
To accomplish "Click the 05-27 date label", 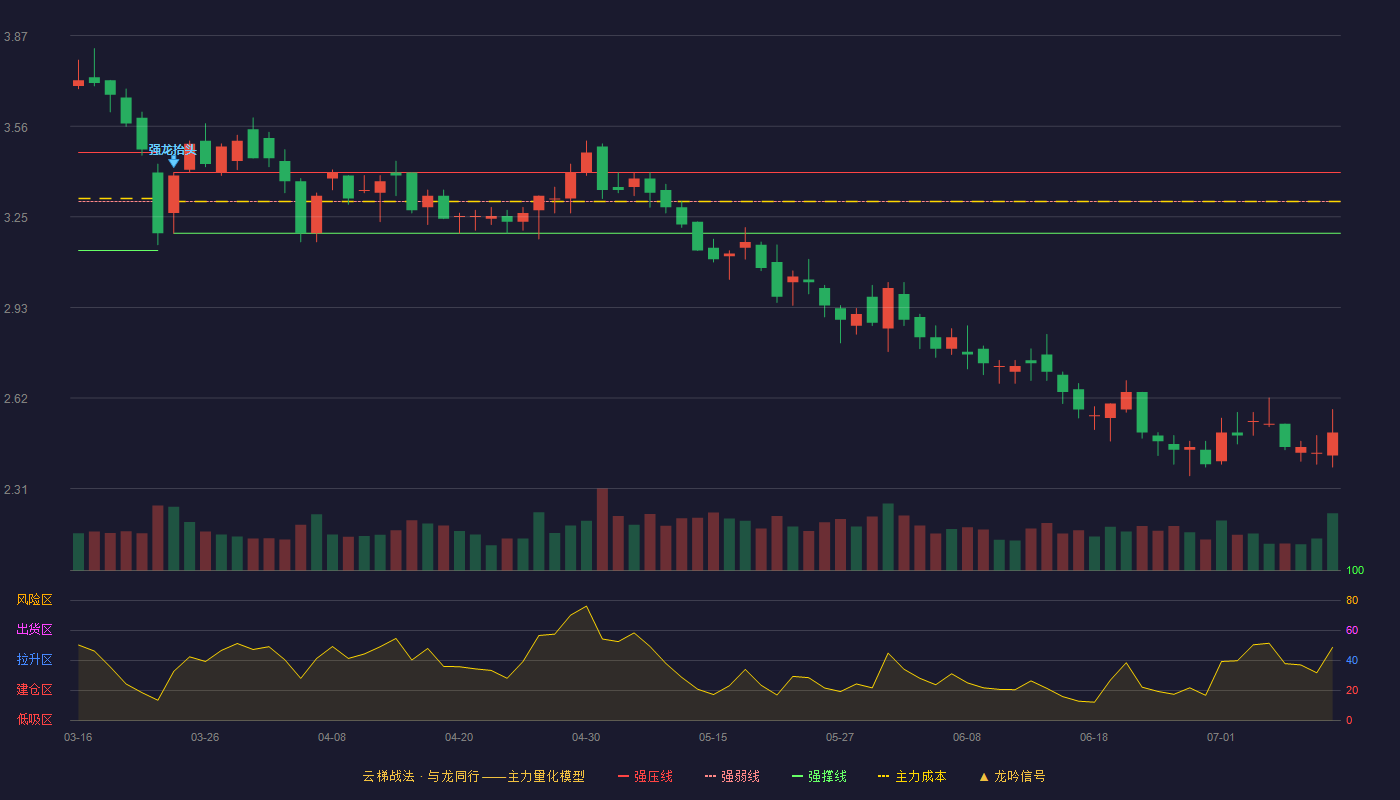I will tap(840, 737).
